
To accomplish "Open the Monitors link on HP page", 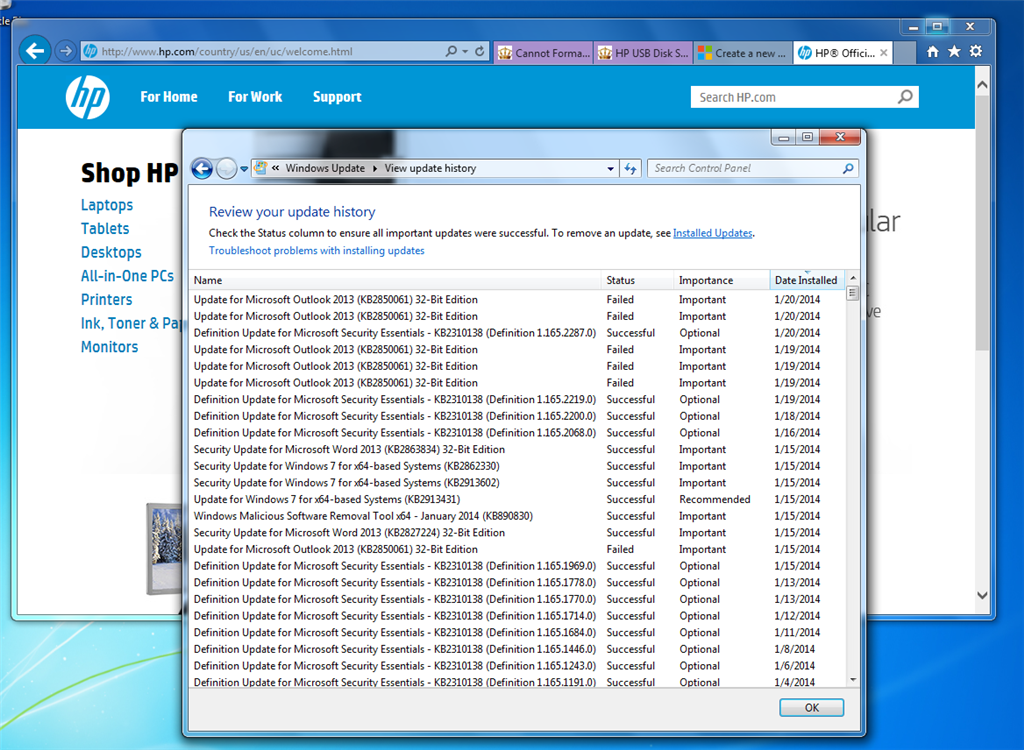I will [109, 347].
